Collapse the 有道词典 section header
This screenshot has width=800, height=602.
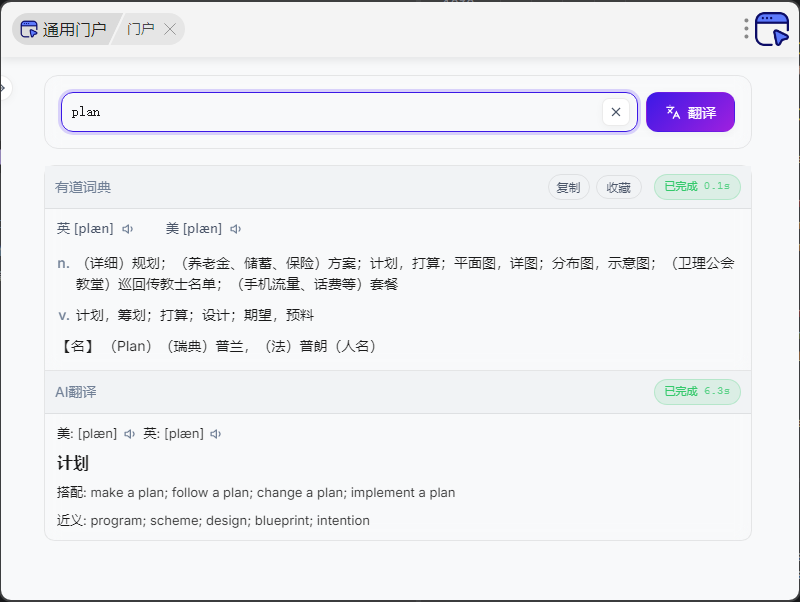(x=83, y=187)
